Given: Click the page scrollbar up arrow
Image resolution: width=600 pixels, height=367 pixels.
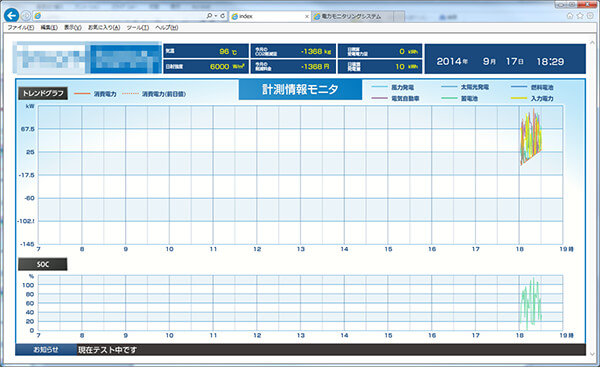Looking at the screenshot, I should pos(592,42).
